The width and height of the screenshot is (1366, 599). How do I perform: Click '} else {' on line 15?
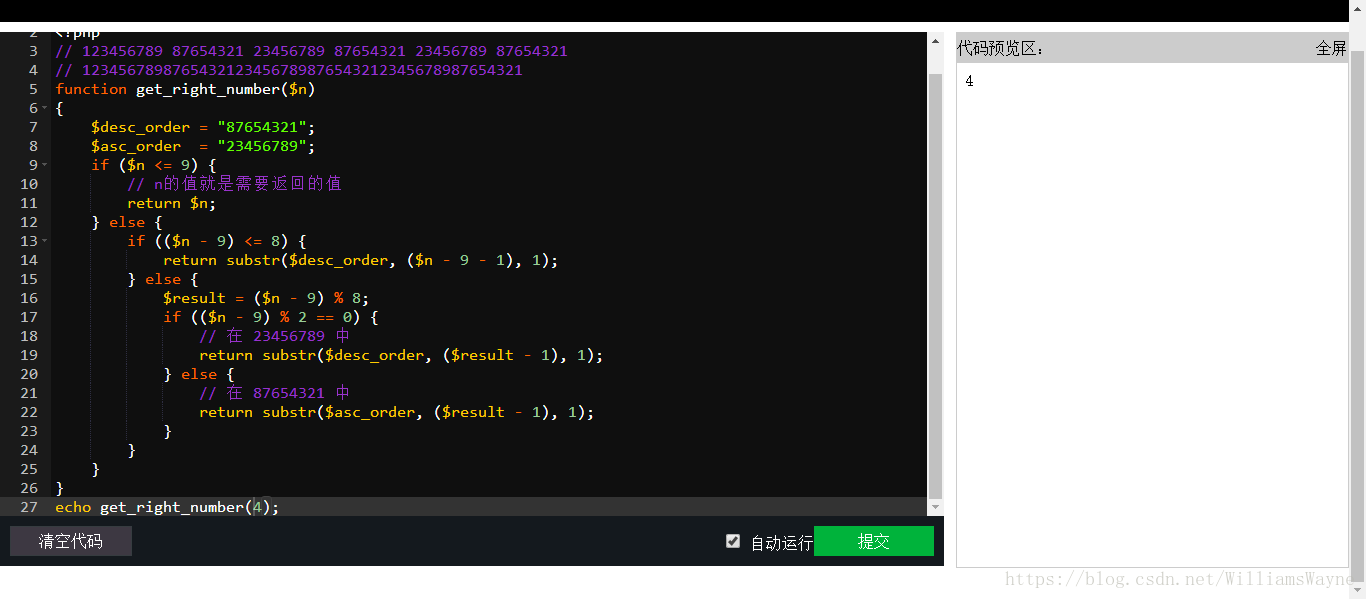163,279
